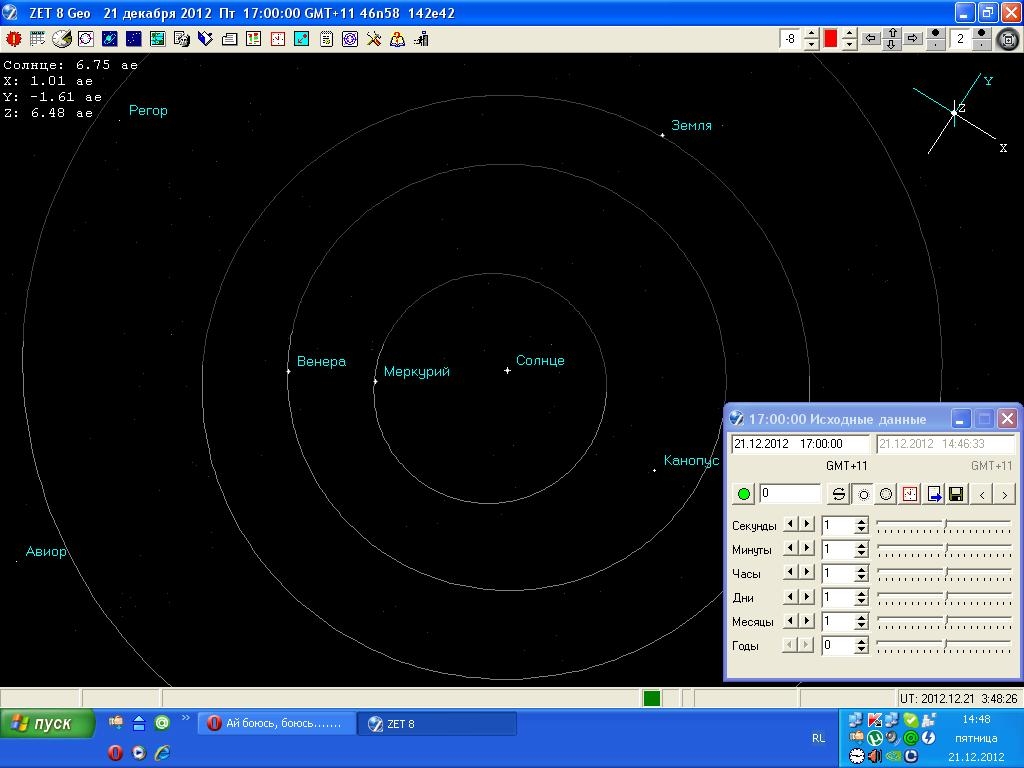Viewport: 1024px width, 768px height.
Task: Decrease the Месяцы step spinner
Action: click(x=861, y=626)
